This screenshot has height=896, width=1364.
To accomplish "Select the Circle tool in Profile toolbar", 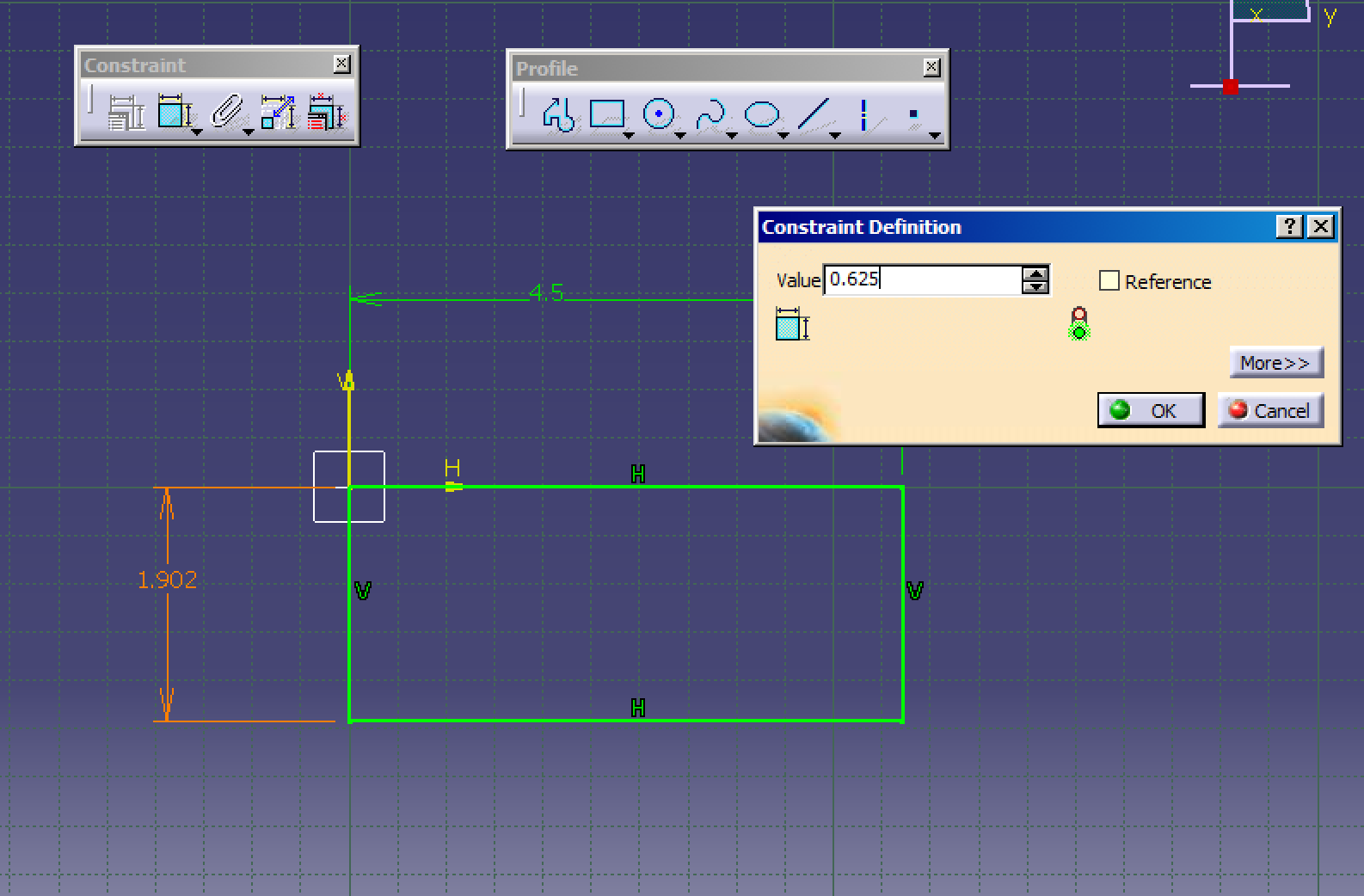I will pos(659,114).
